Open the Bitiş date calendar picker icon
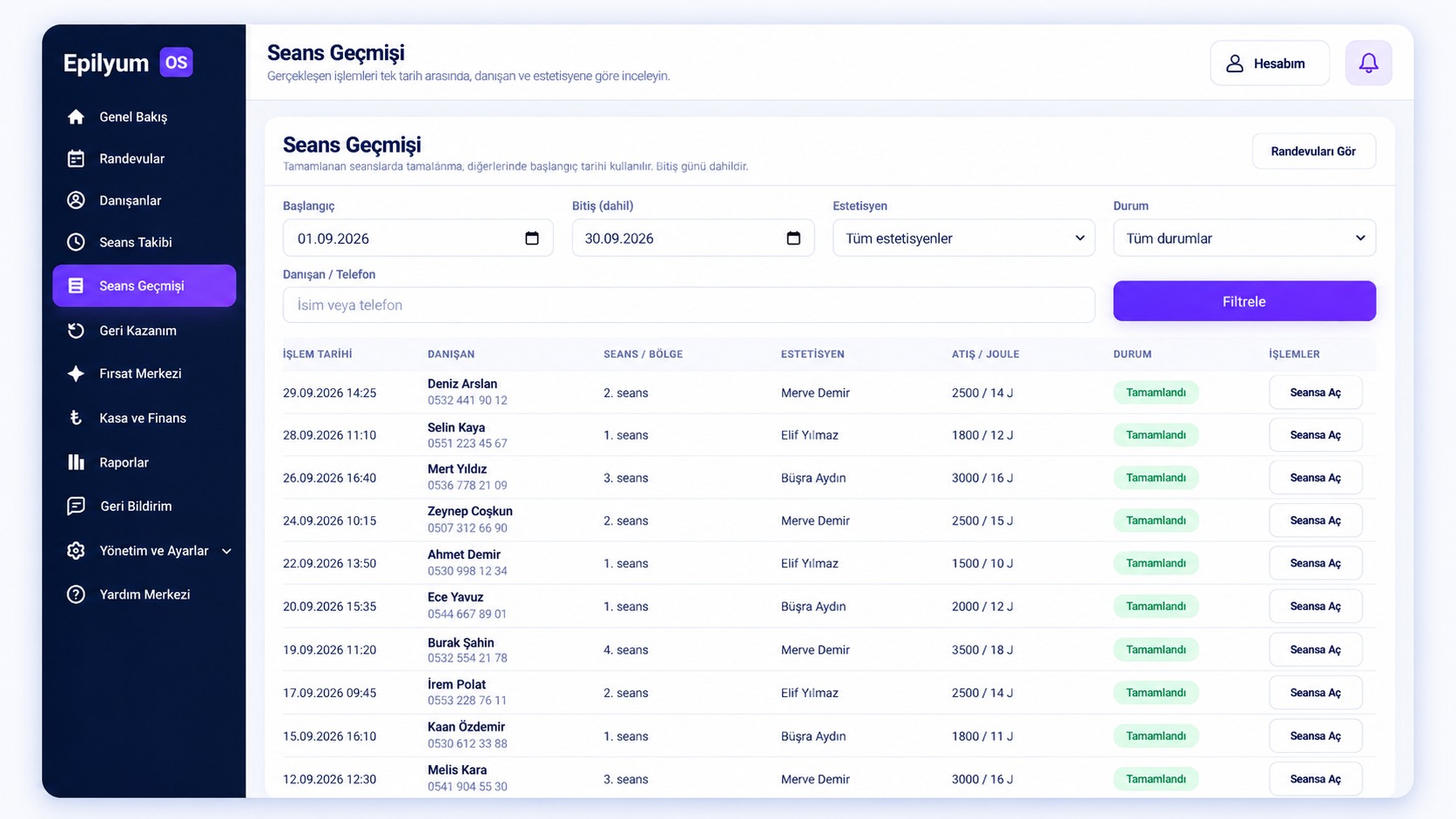This screenshot has height=819, width=1456. click(x=793, y=238)
